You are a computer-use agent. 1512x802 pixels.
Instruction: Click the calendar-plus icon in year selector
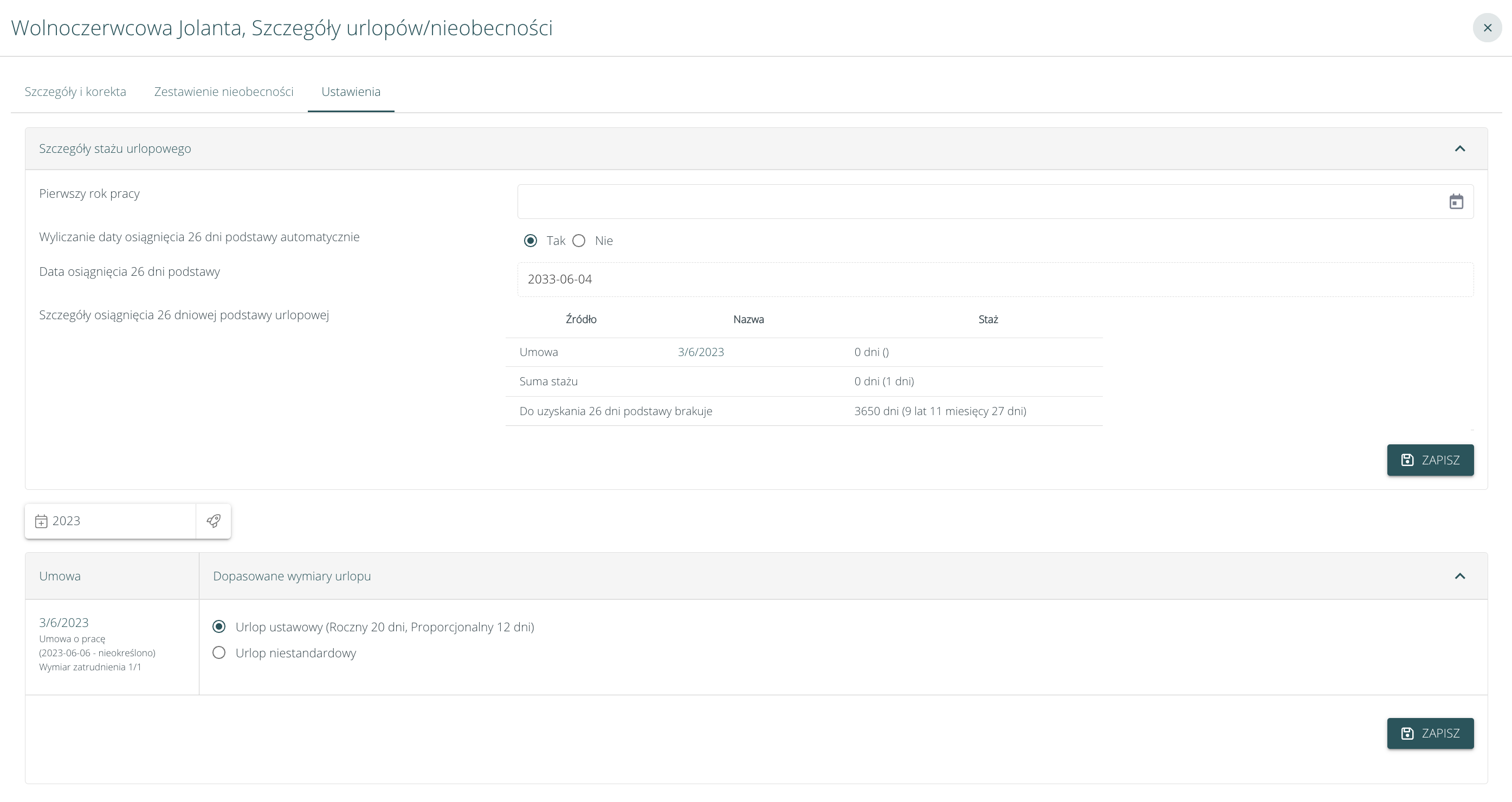41,521
